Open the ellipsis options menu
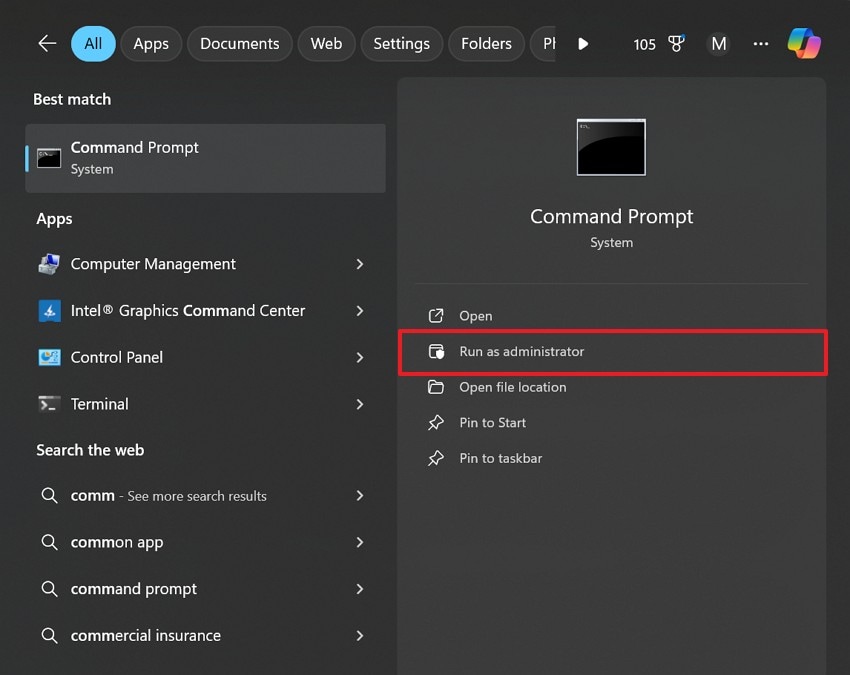Screen dimensions: 850x675 [x=760, y=43]
